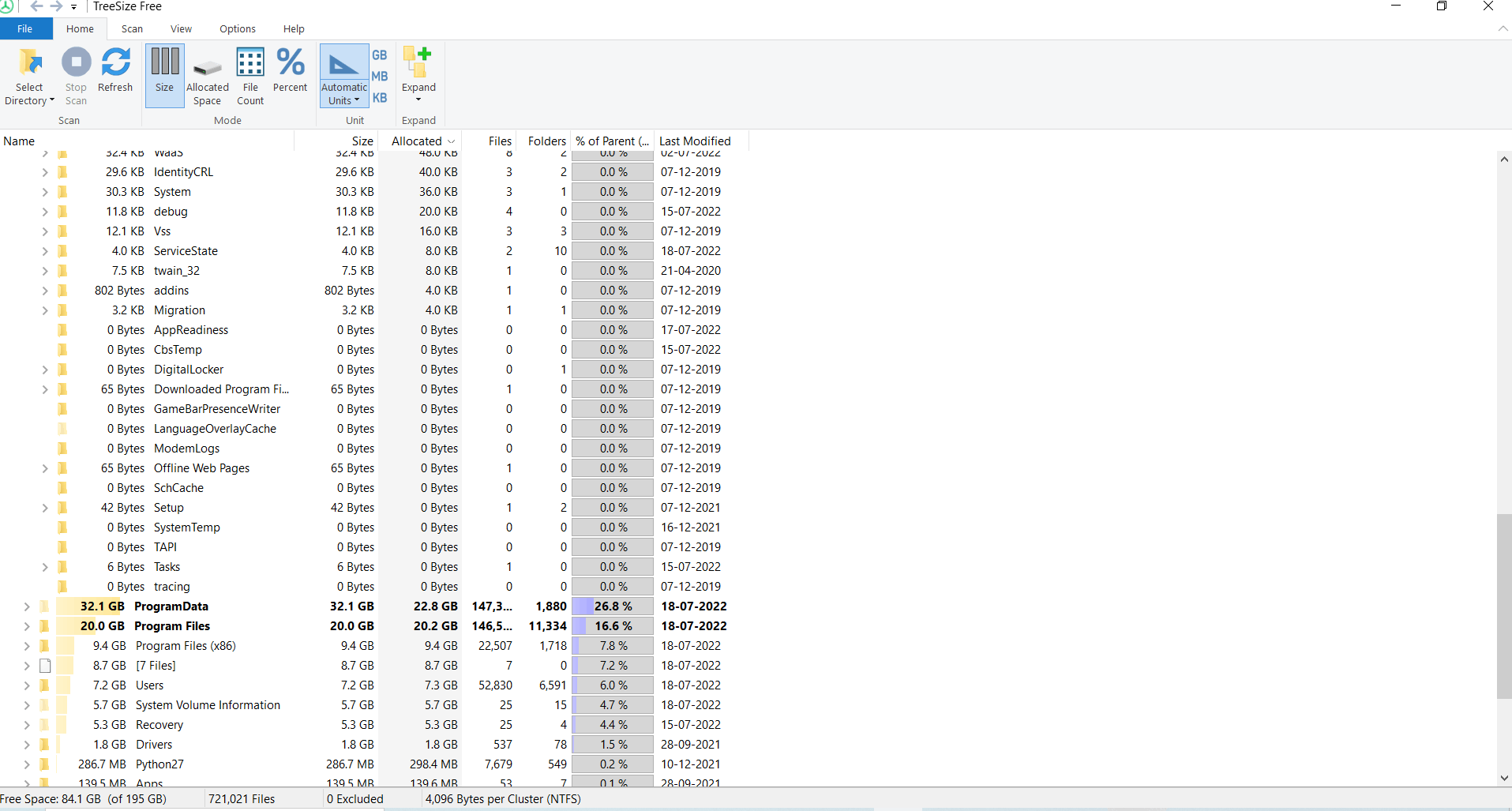Sort by the Folders column header
This screenshot has height=811, width=1512.
click(x=544, y=141)
